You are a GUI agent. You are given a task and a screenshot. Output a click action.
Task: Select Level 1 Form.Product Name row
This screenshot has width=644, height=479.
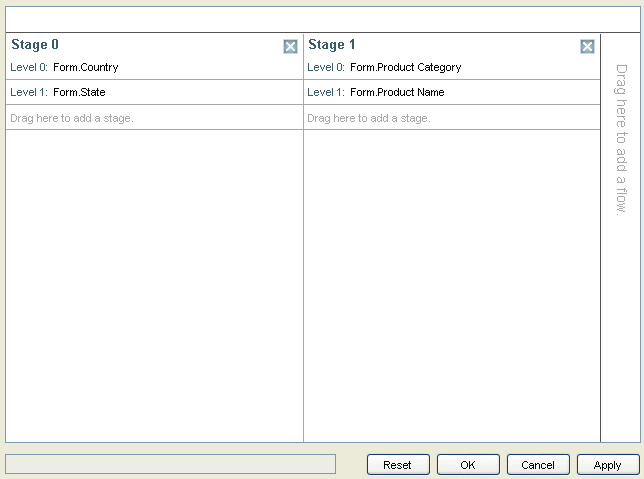pyautogui.click(x=452, y=92)
